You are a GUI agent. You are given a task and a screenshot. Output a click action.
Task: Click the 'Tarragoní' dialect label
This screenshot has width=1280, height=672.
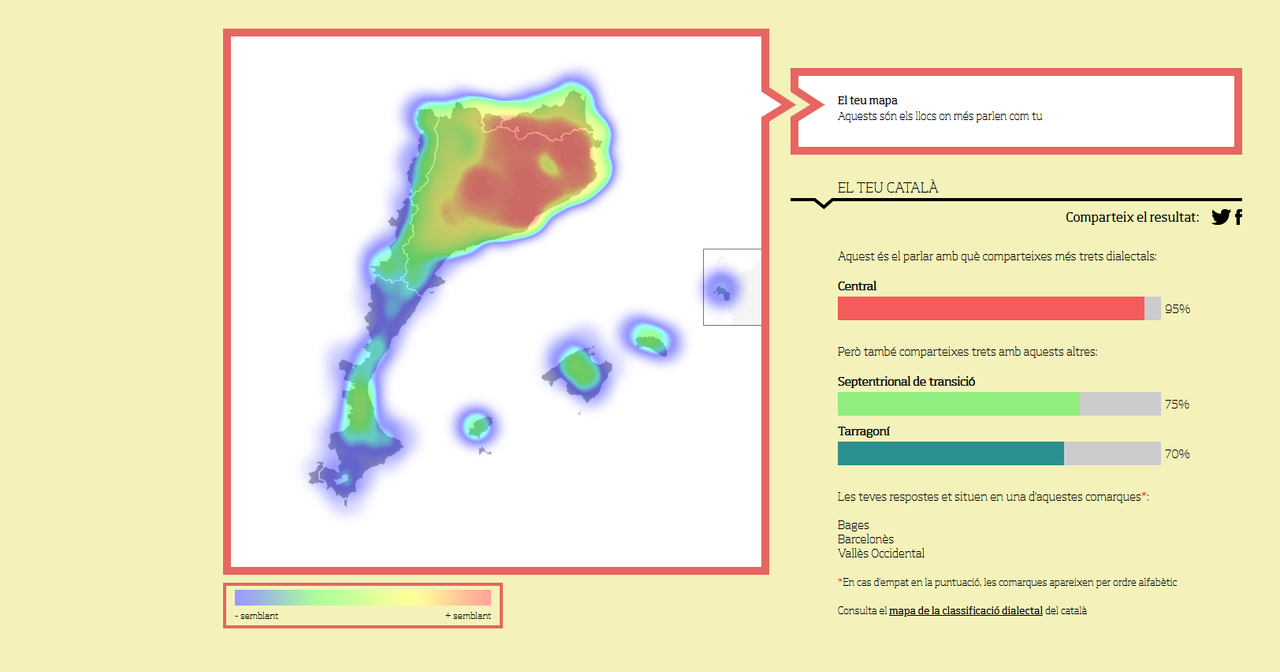[x=864, y=431]
